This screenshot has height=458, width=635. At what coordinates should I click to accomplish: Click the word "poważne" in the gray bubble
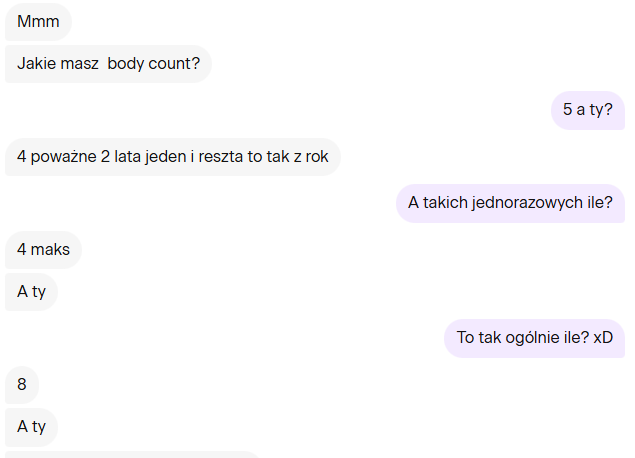click(64, 157)
